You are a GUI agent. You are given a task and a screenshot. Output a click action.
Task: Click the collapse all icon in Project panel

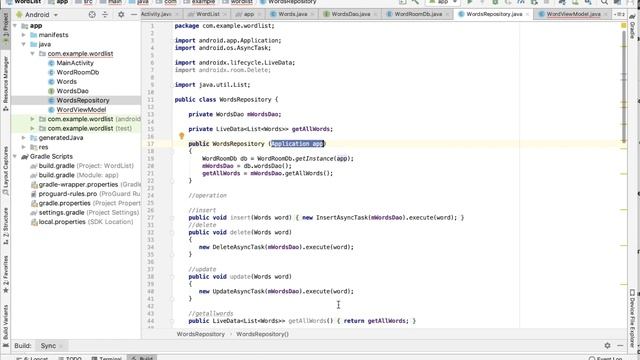click(x=105, y=15)
